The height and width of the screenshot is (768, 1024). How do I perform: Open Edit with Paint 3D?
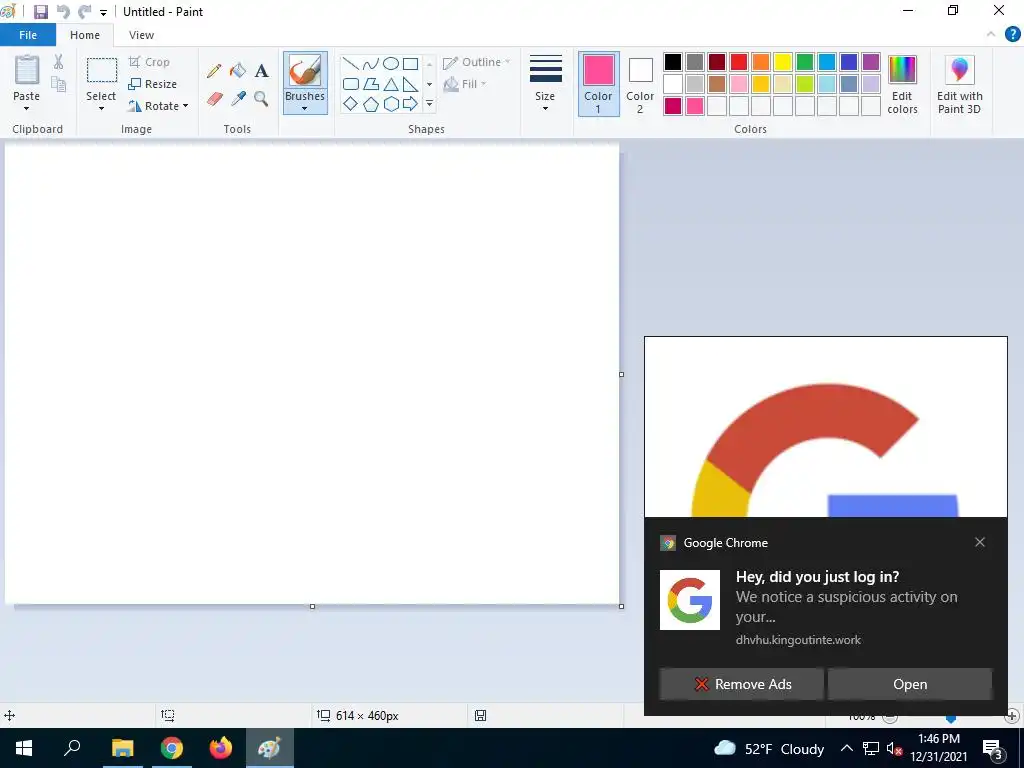click(x=959, y=85)
